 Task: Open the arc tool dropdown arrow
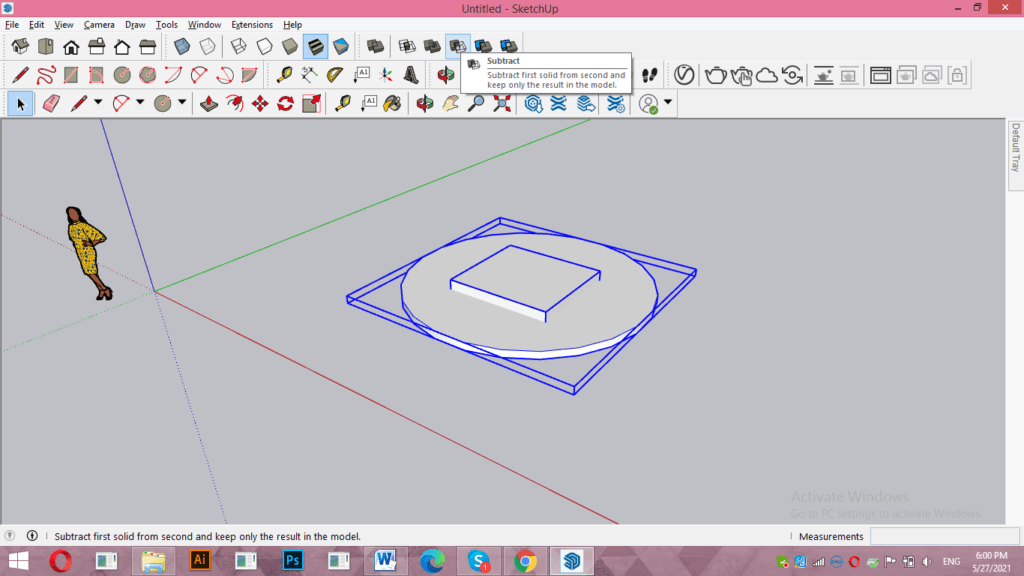pyautogui.click(x=139, y=103)
